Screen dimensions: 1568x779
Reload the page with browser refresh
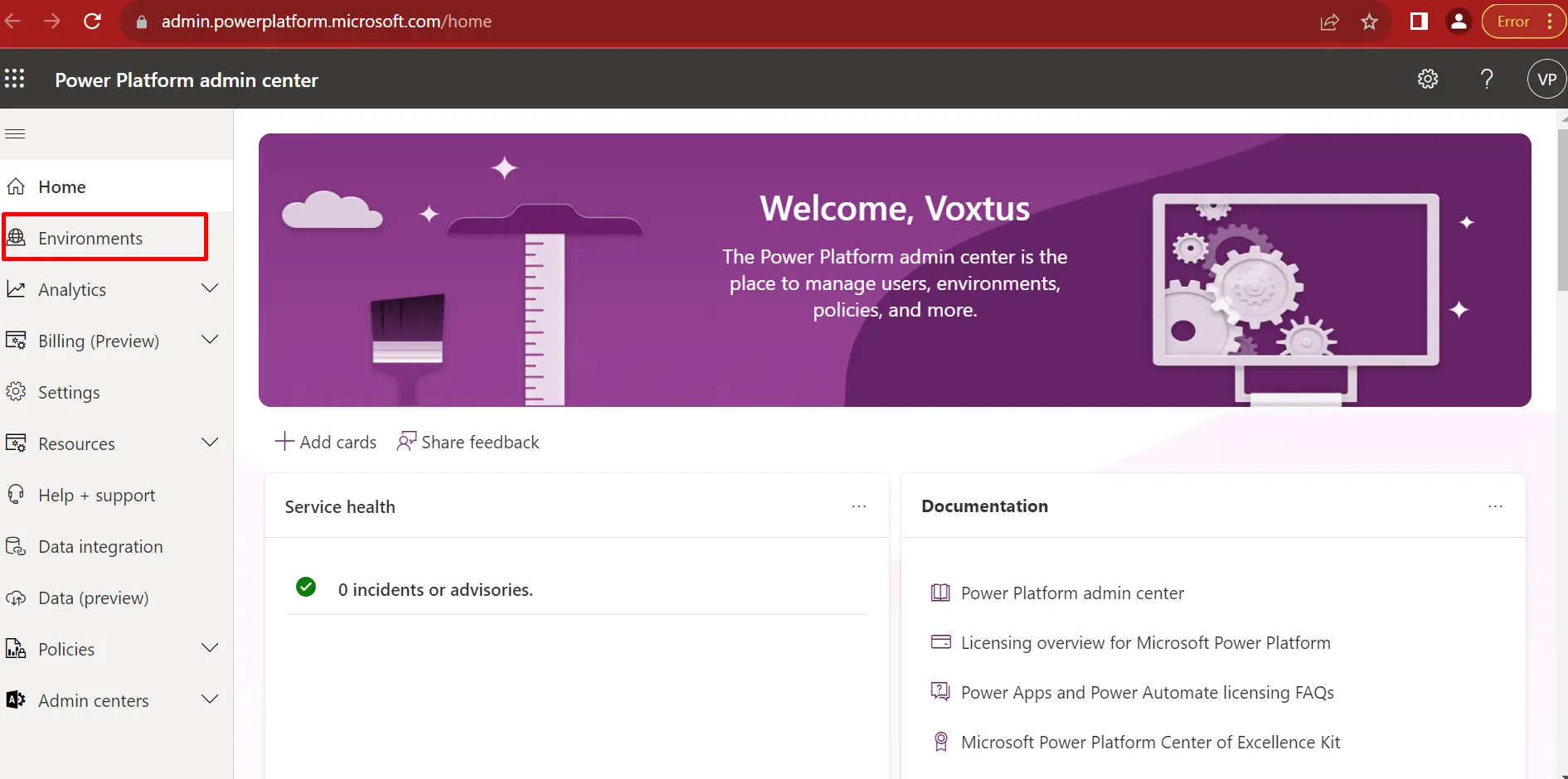click(93, 22)
